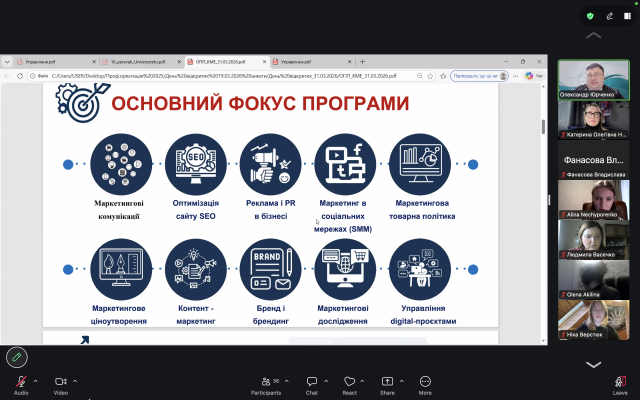Expand the Participants options caret
Image resolution: width=640 pixels, height=400 pixels.
289,381
